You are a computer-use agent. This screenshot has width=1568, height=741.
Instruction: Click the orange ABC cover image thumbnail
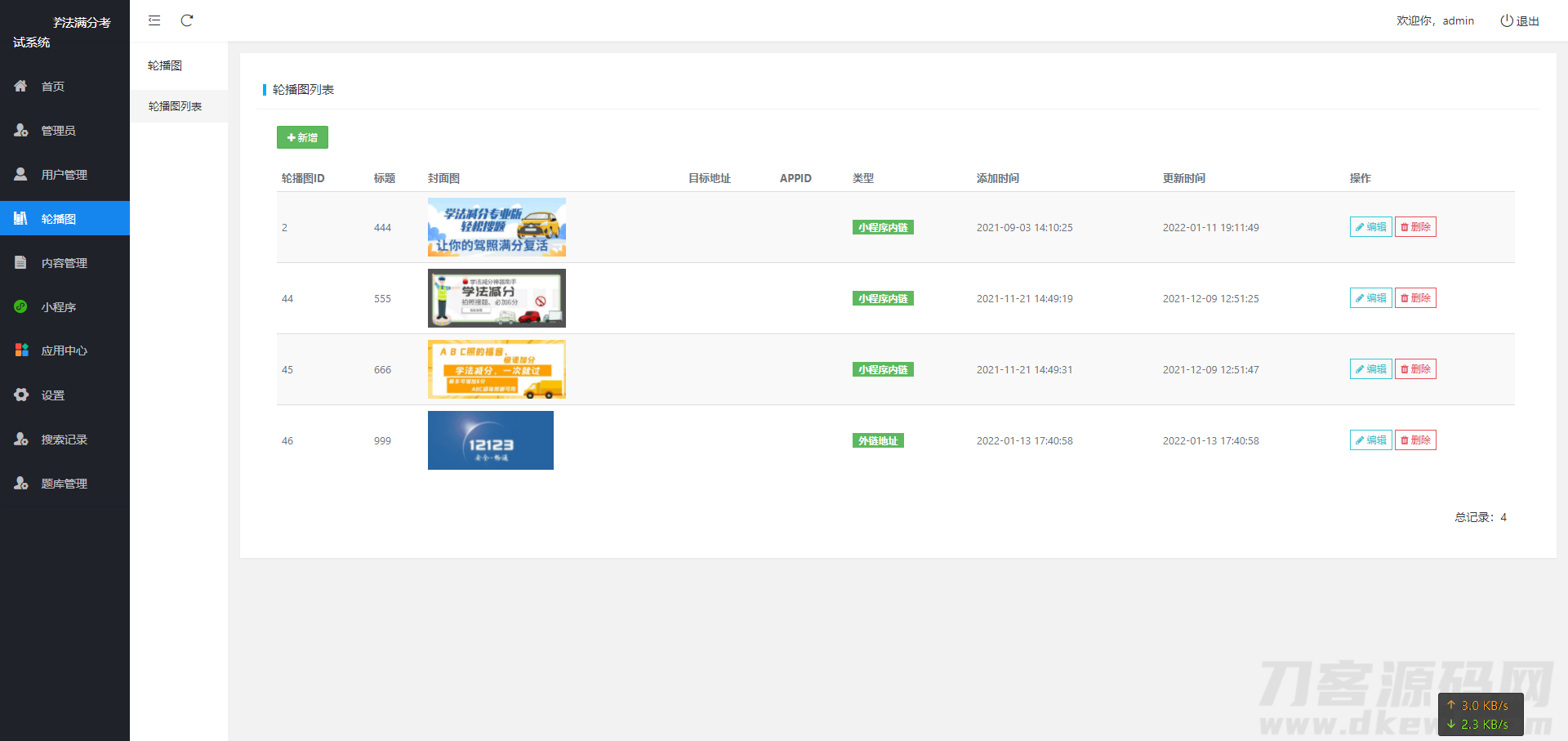[497, 369]
